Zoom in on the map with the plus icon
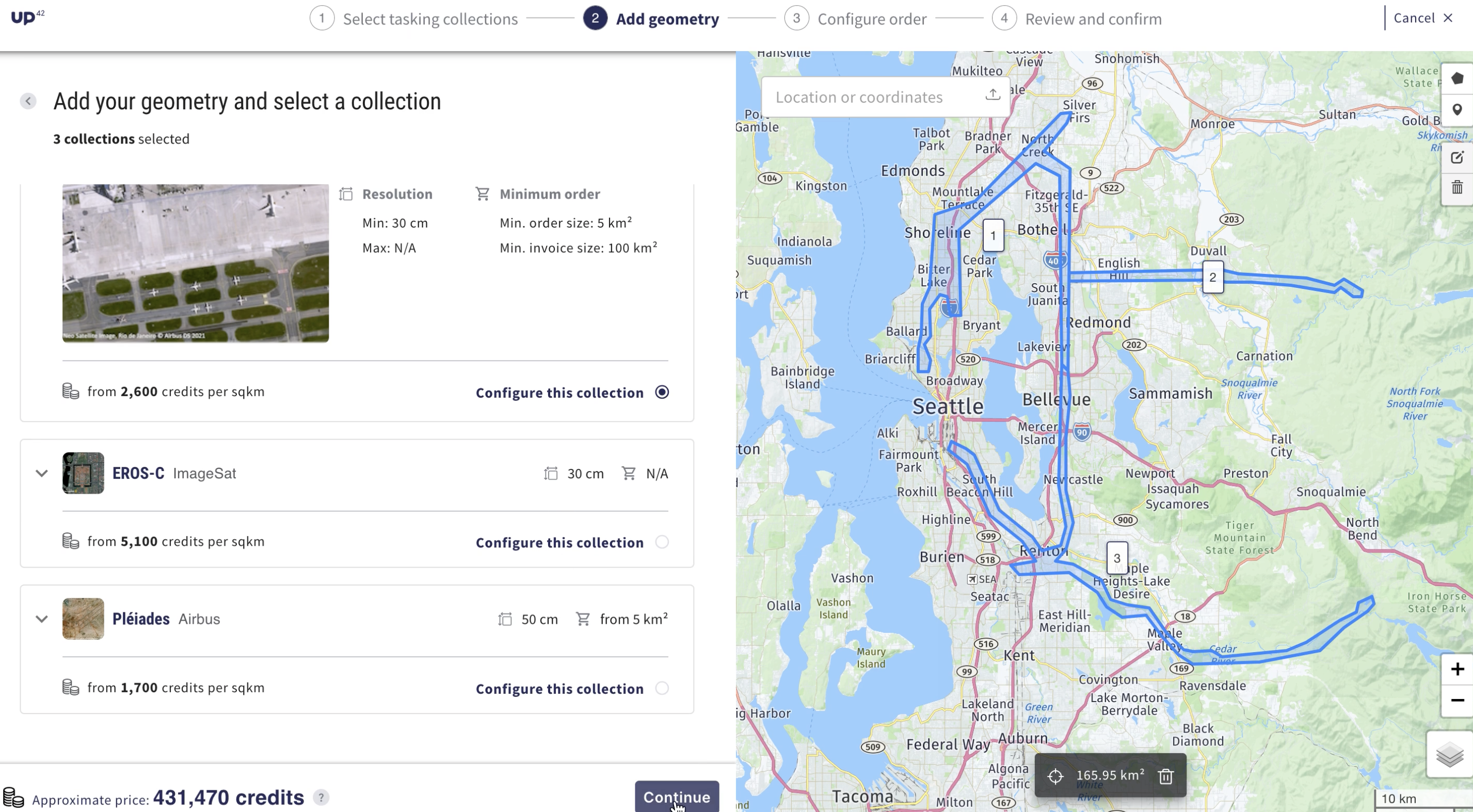 tap(1456, 669)
